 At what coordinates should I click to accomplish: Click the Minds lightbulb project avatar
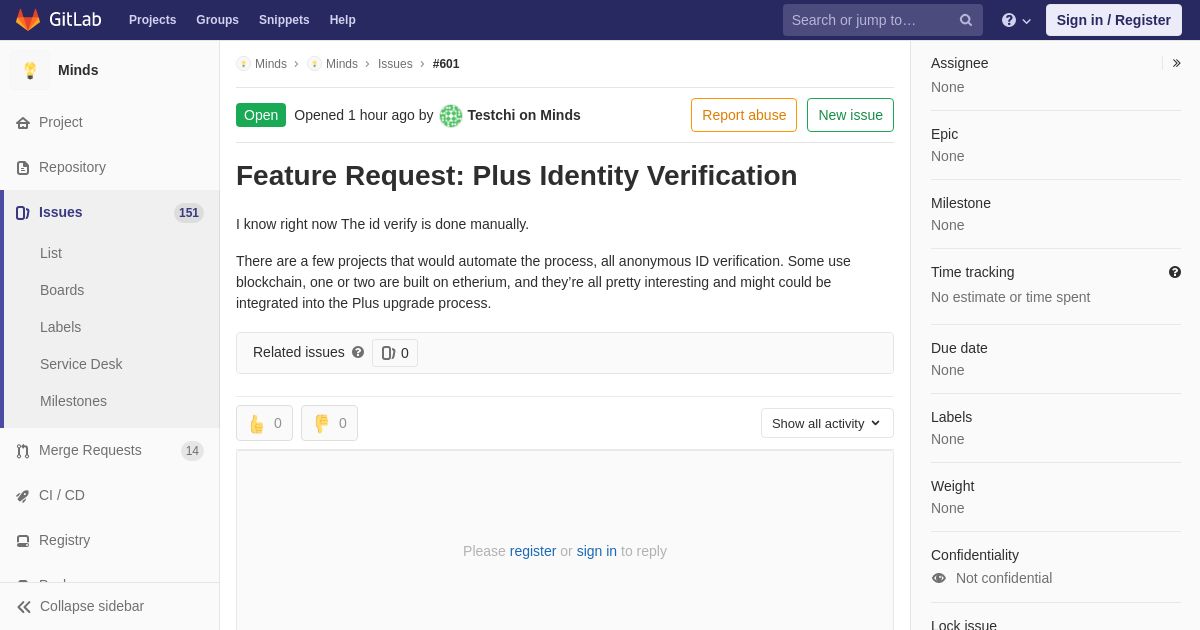pyautogui.click(x=30, y=70)
